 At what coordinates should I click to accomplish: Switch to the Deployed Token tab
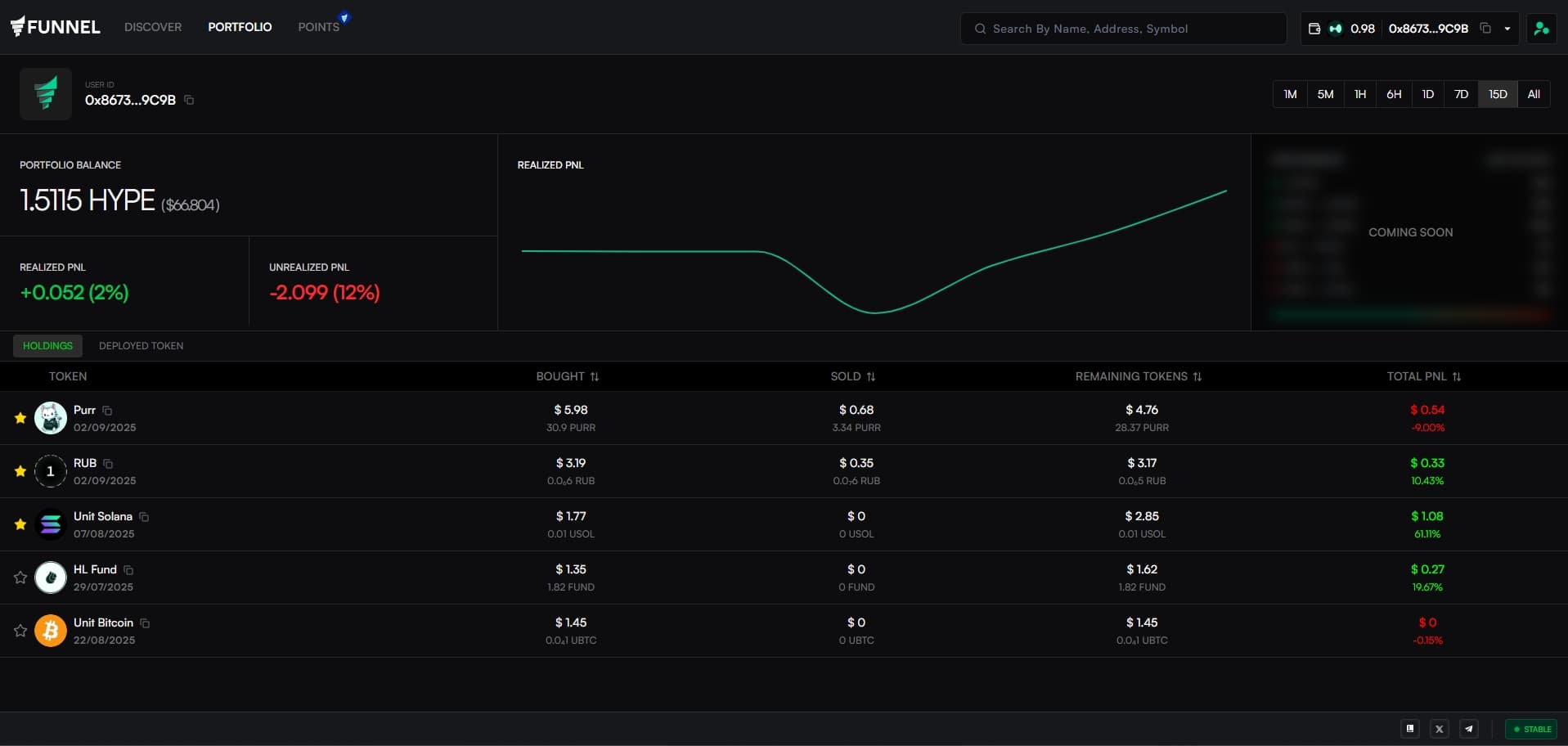point(141,346)
